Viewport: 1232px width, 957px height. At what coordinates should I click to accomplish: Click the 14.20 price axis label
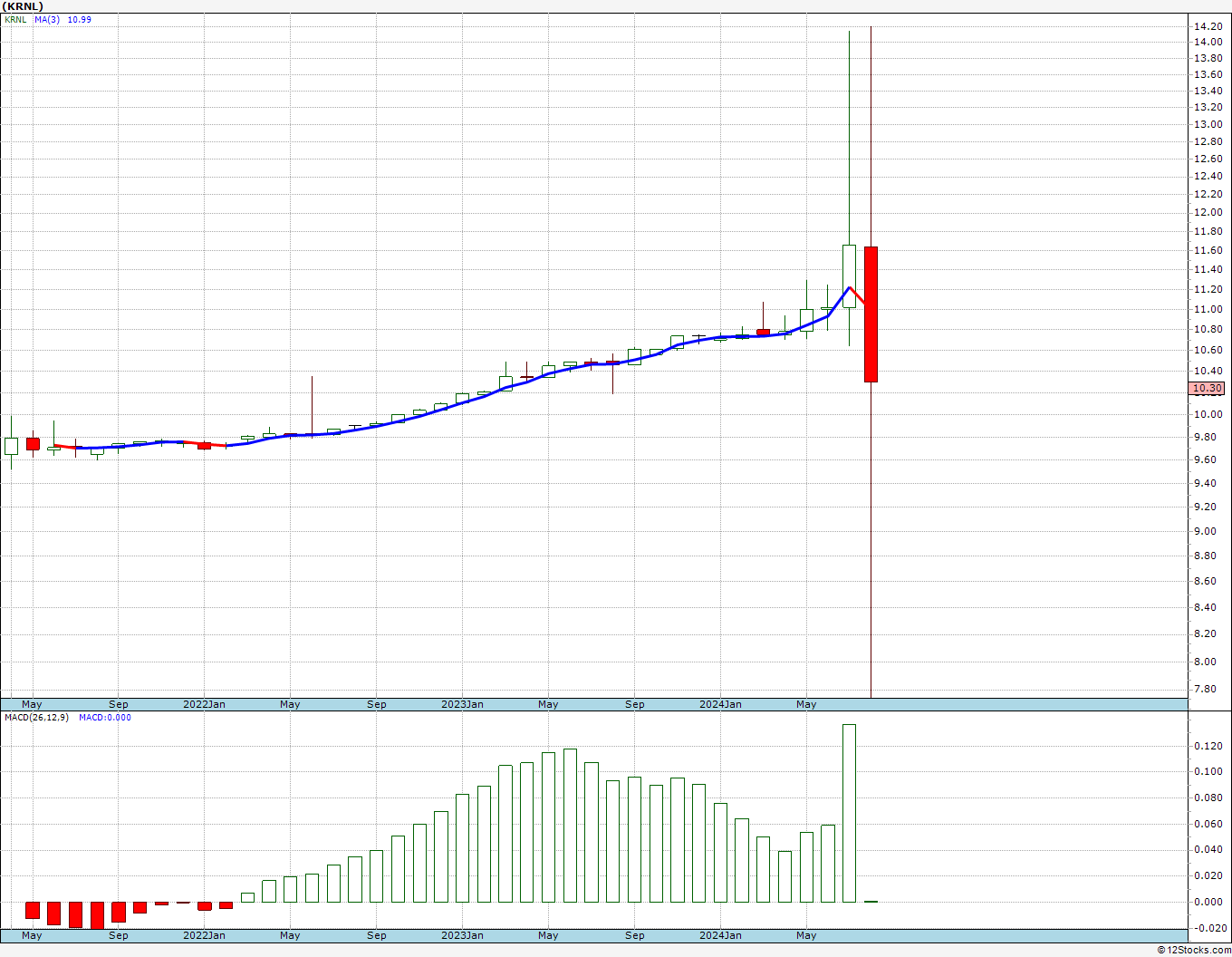tap(1208, 27)
